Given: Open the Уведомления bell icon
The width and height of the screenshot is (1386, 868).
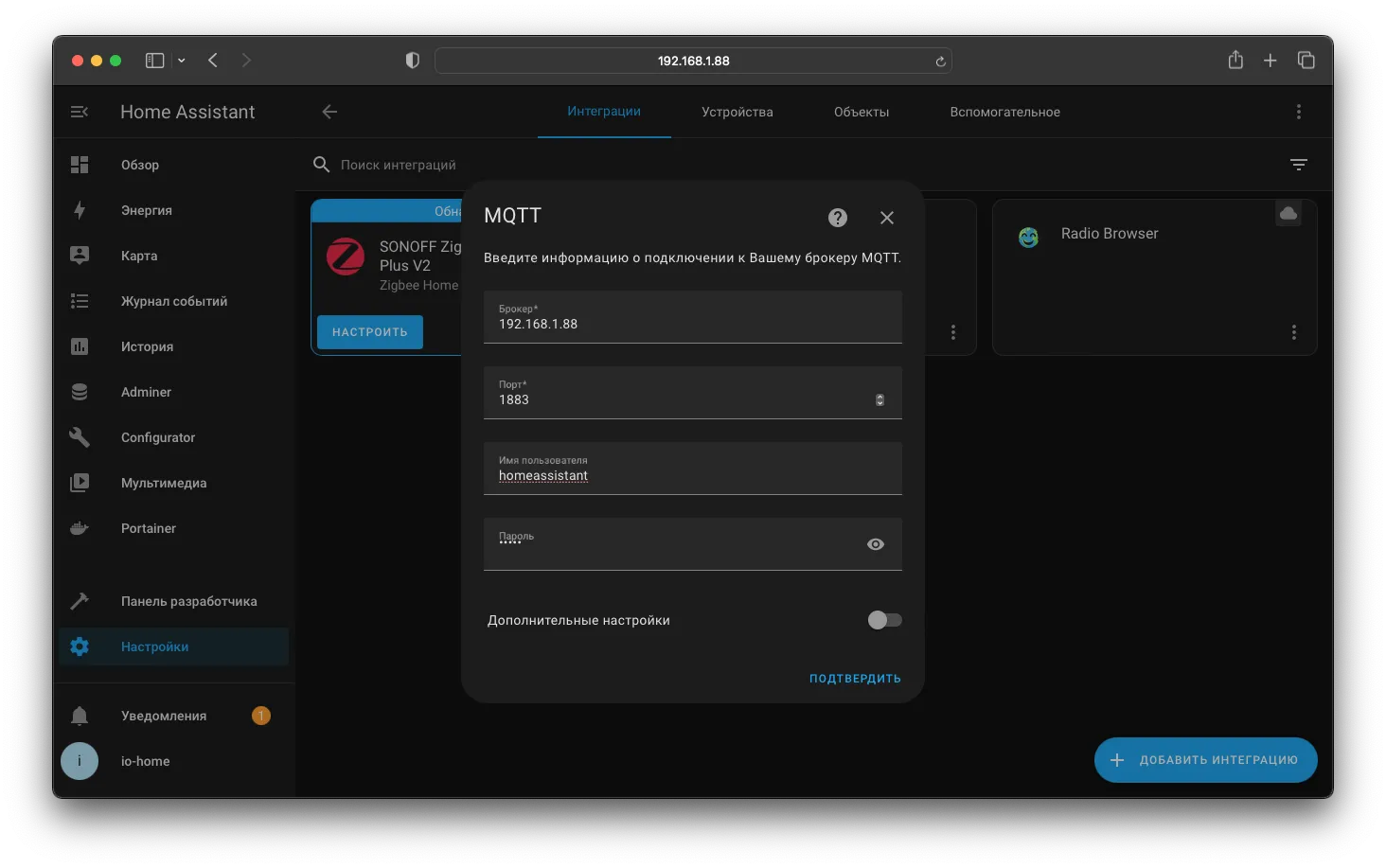Looking at the screenshot, I should [80, 716].
